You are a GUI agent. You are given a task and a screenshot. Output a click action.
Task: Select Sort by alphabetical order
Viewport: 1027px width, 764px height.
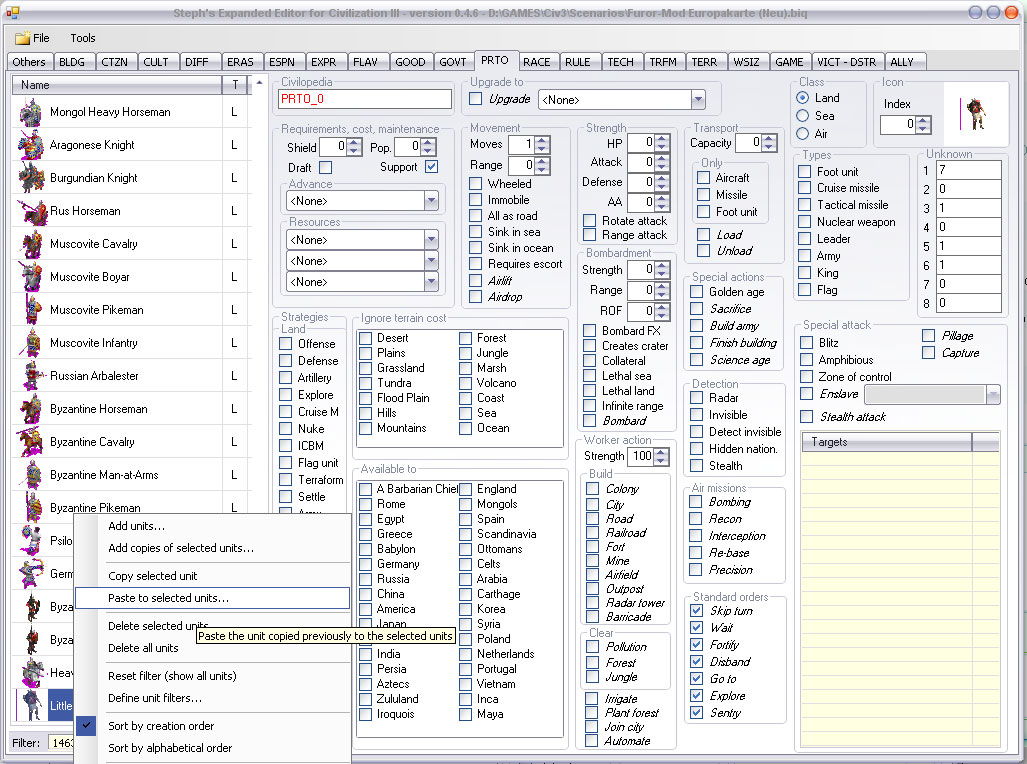pos(212,748)
